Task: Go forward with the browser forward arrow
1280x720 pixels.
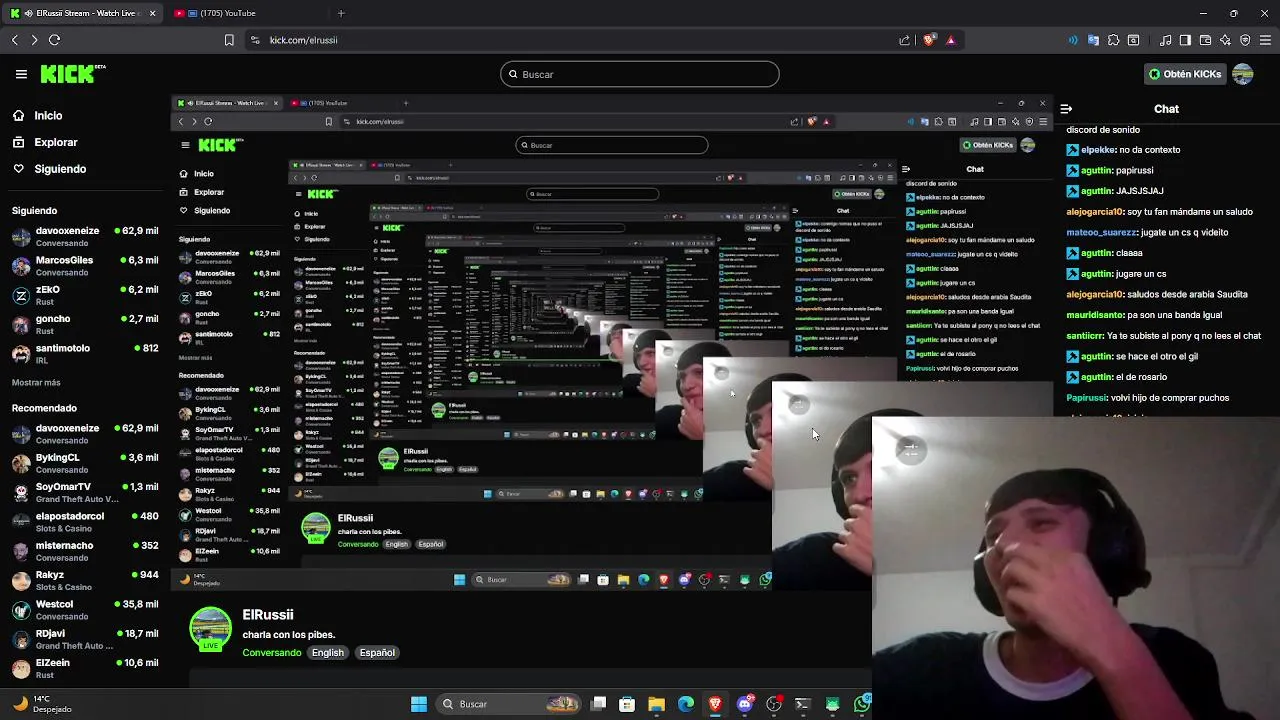Action: (x=34, y=40)
